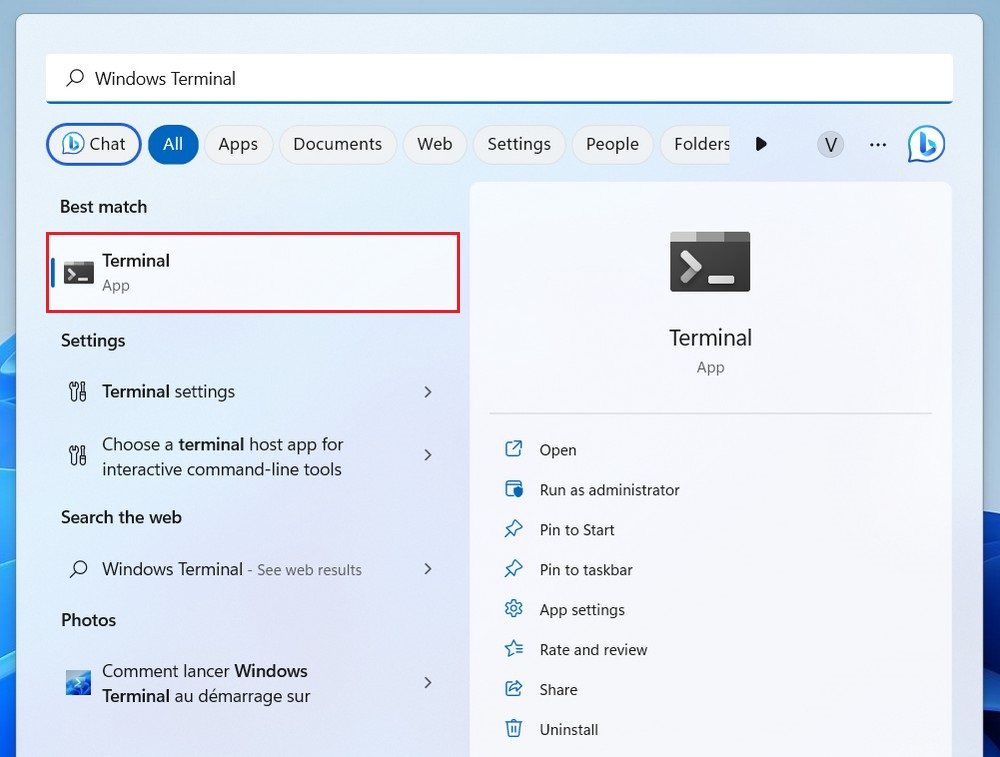Screen dimensions: 1000x757
Task: Click the tools icon beside Choose a terminal host
Action: 78,455
